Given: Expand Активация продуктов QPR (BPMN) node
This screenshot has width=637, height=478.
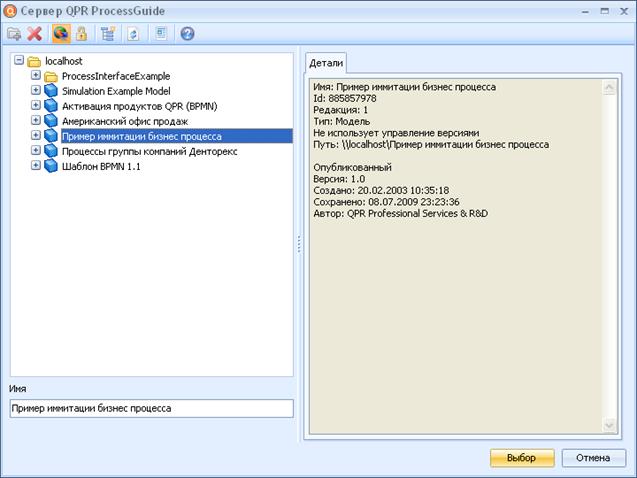Looking at the screenshot, I should [x=36, y=105].
